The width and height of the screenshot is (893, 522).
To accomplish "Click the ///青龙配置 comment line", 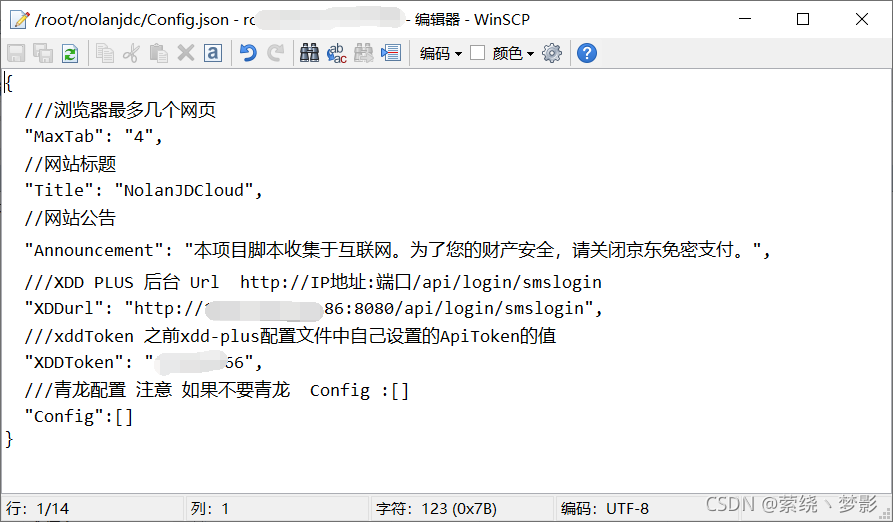I will click(x=216, y=390).
